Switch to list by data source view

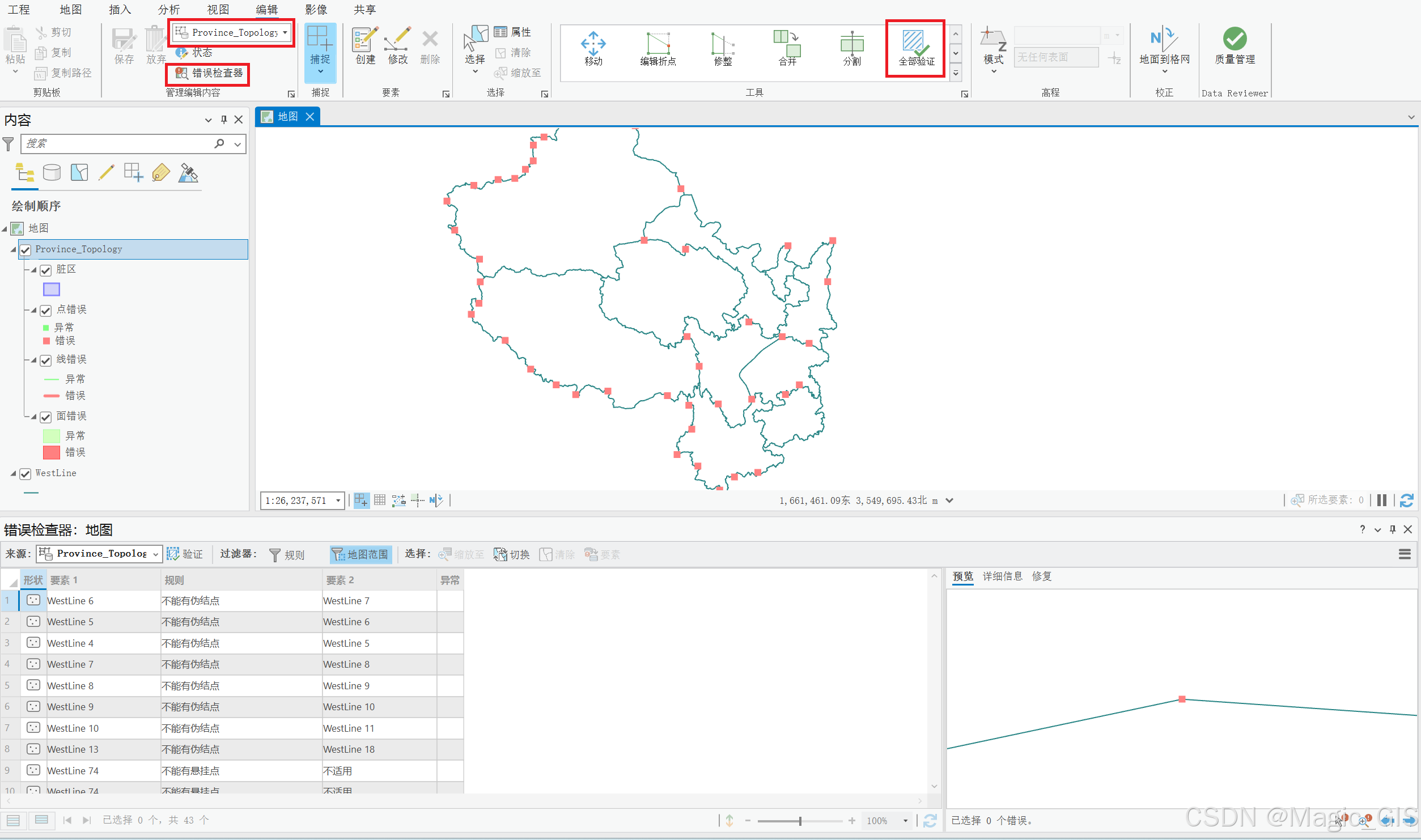[x=52, y=172]
